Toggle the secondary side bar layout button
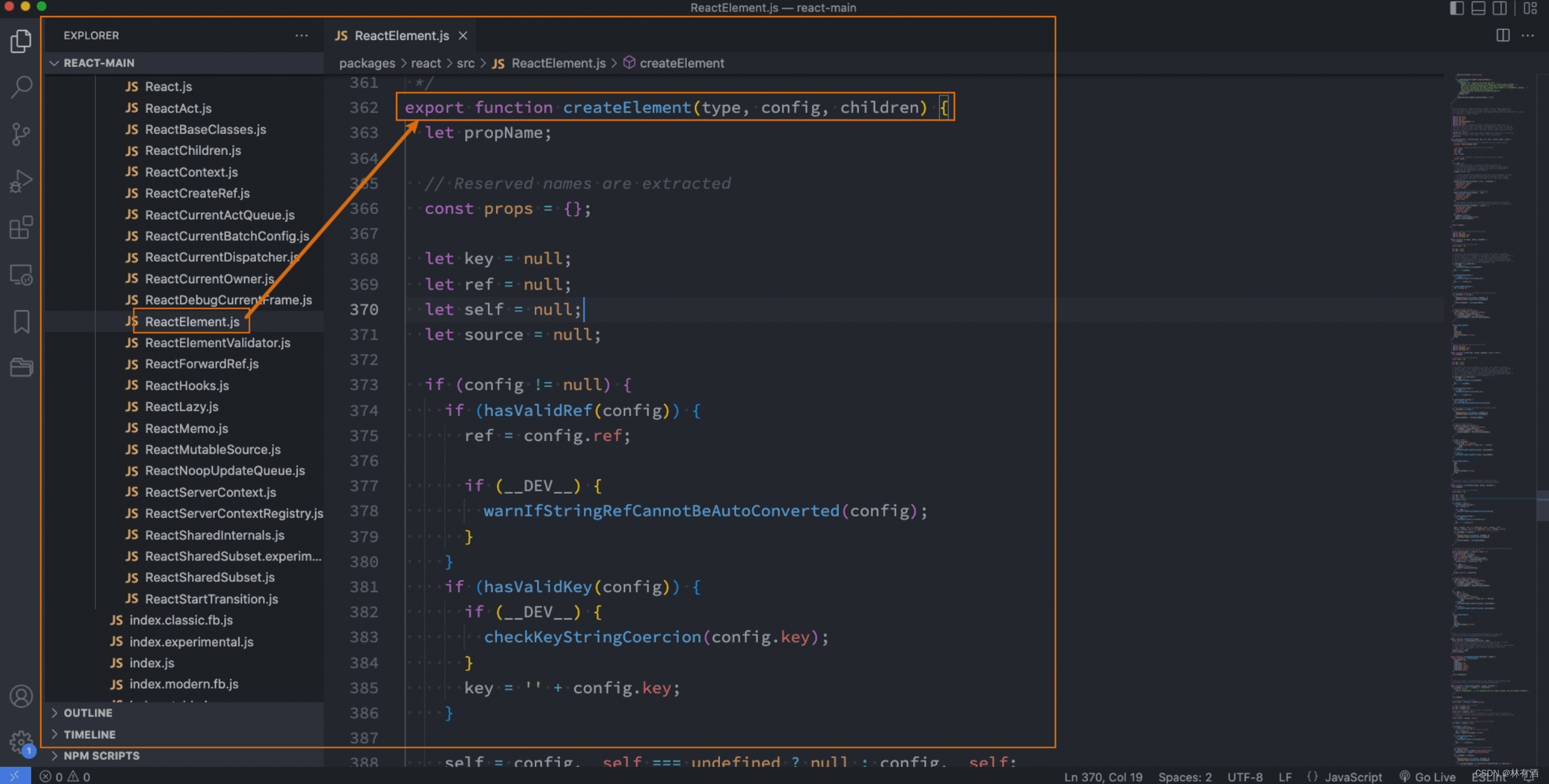 pos(1499,8)
